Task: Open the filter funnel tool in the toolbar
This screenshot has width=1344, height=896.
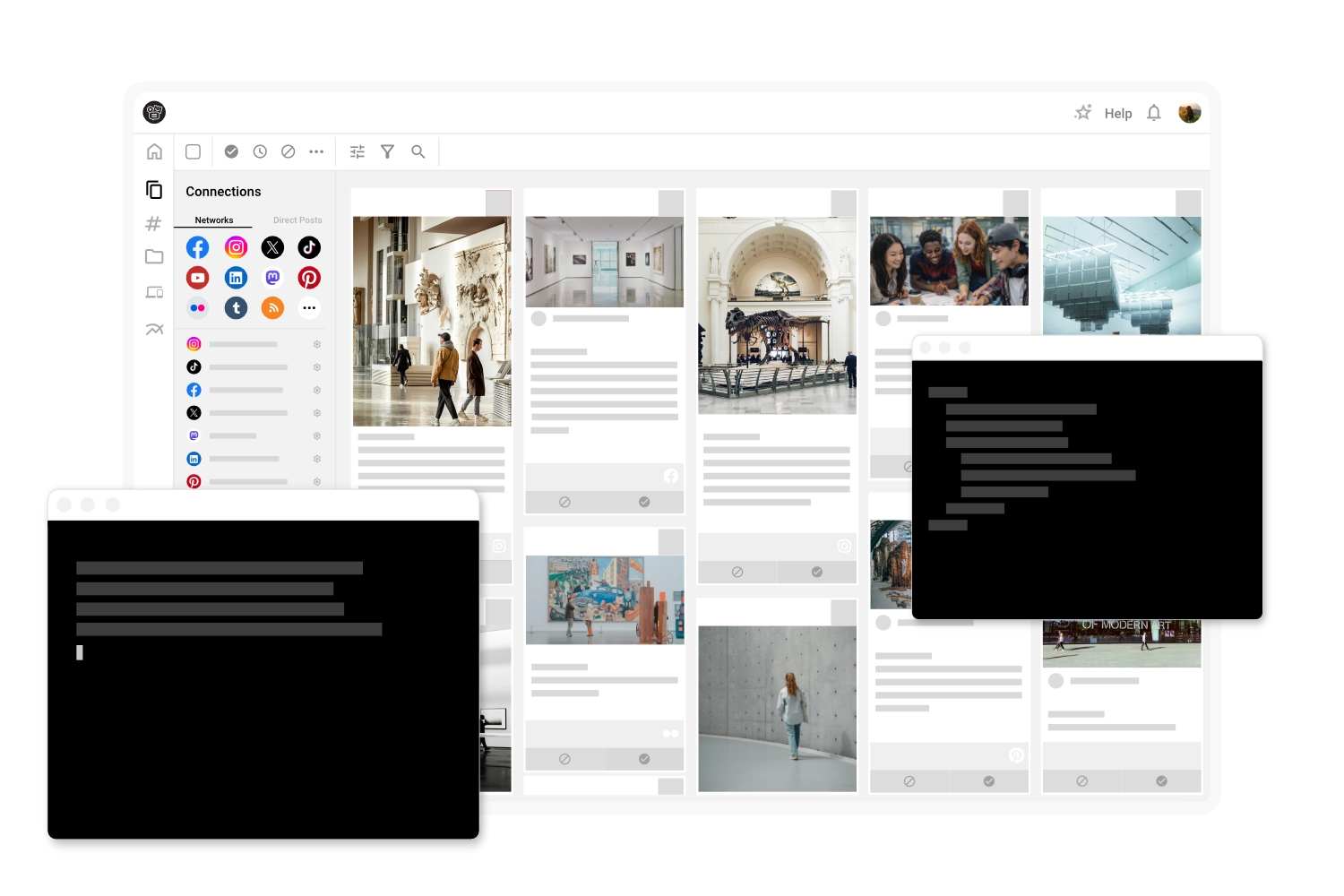Action: [x=387, y=151]
